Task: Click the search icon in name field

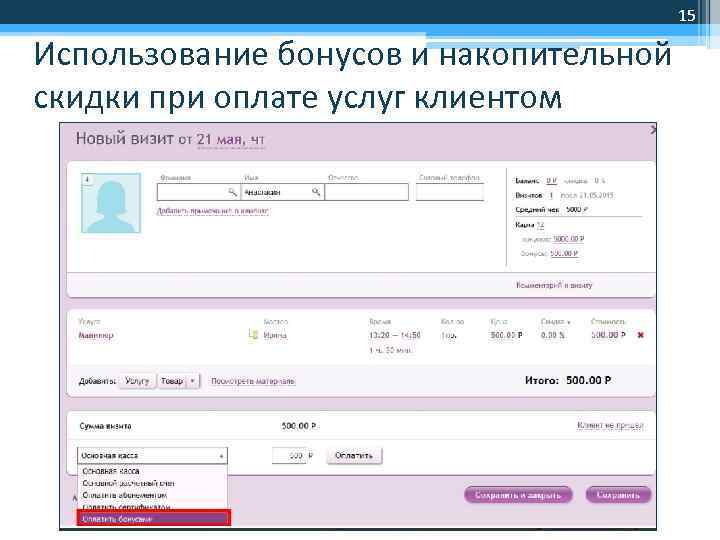Action: tap(316, 191)
